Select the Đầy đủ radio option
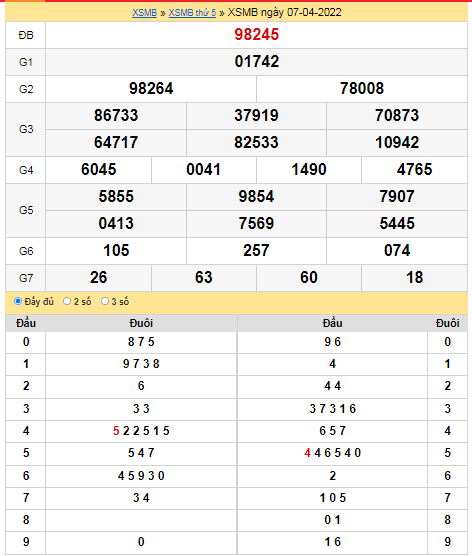 click(x=18, y=301)
